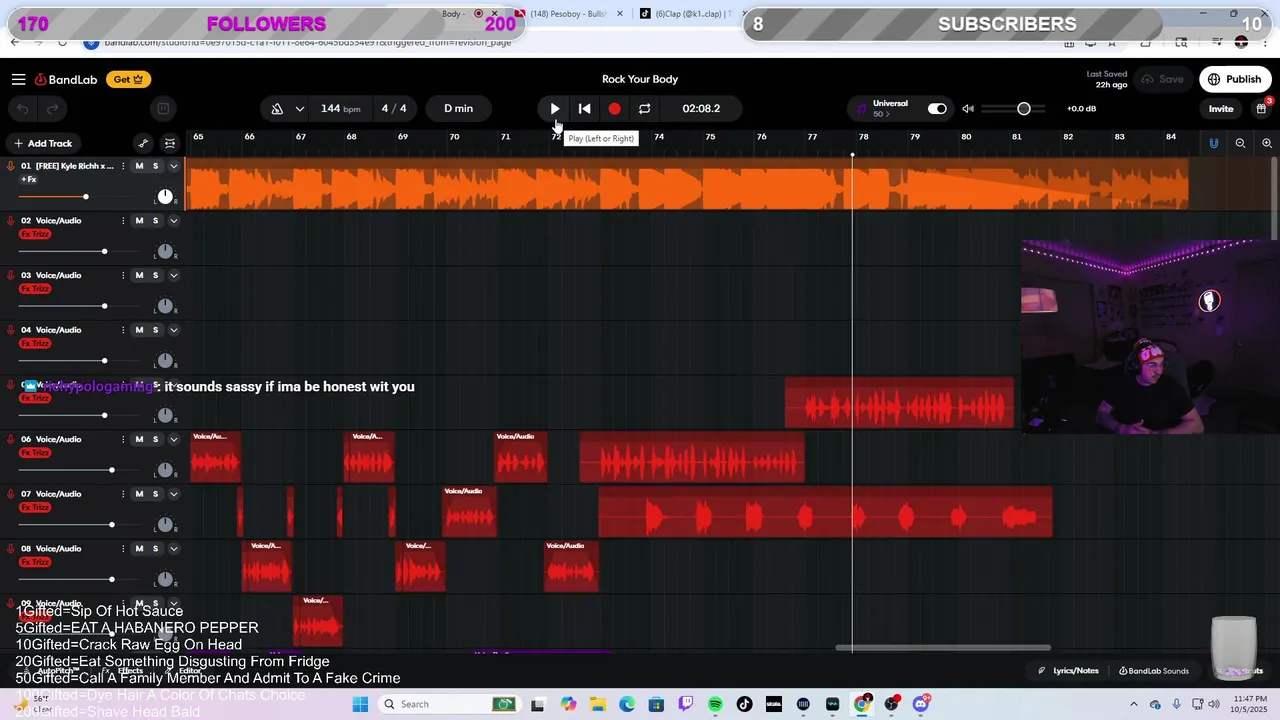This screenshot has width=1280, height=720.
Task: Click the Get membership crown button
Action: point(128,79)
